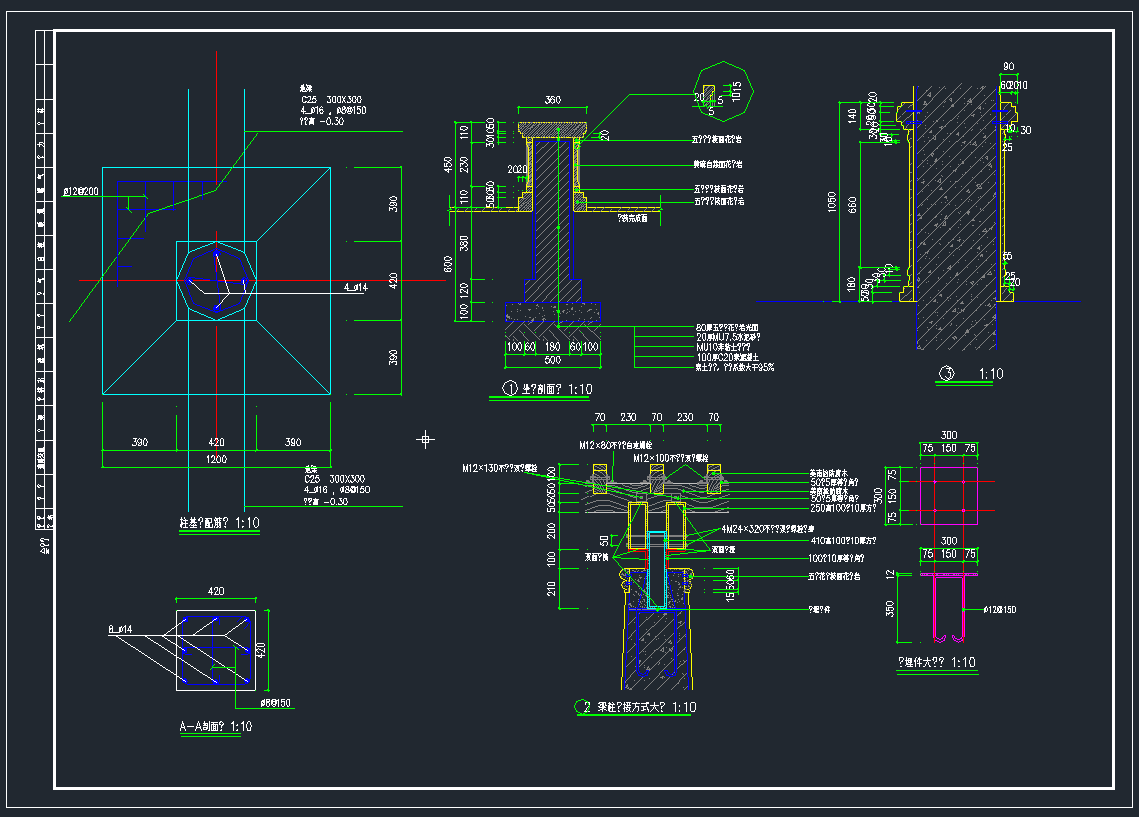Select the 8⌀14 rebar callout label
The width and height of the screenshot is (1139, 817).
pos(127,630)
